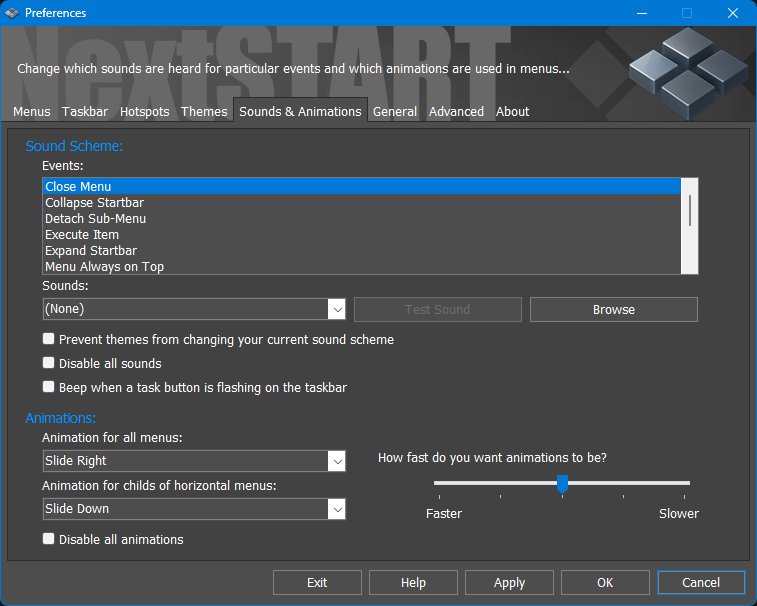757x606 pixels.
Task: Click the Exit button
Action: [317, 582]
